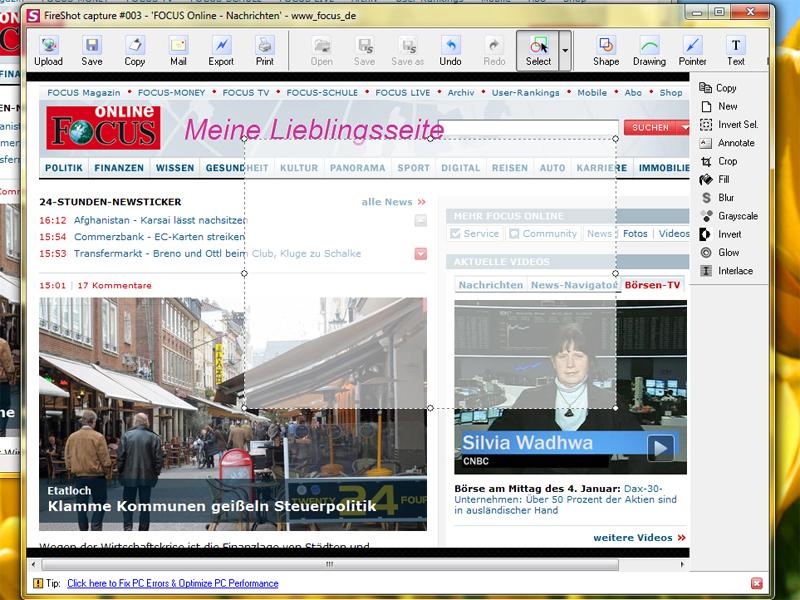Click the Print toolbar icon
Image resolution: width=800 pixels, height=600 pixels.
point(264,50)
